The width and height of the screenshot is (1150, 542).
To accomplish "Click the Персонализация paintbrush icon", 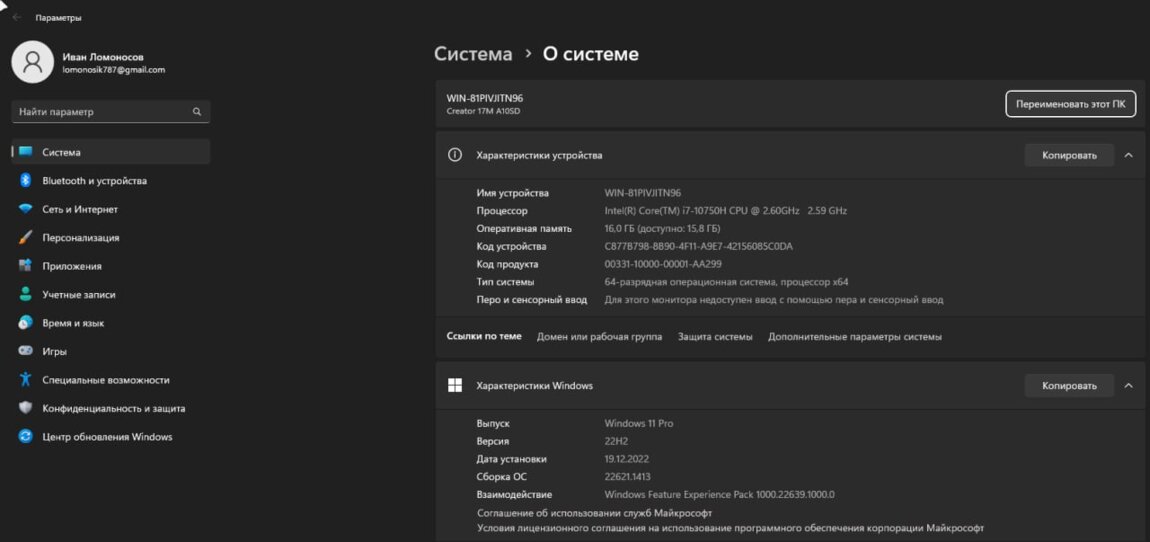I will (26, 238).
